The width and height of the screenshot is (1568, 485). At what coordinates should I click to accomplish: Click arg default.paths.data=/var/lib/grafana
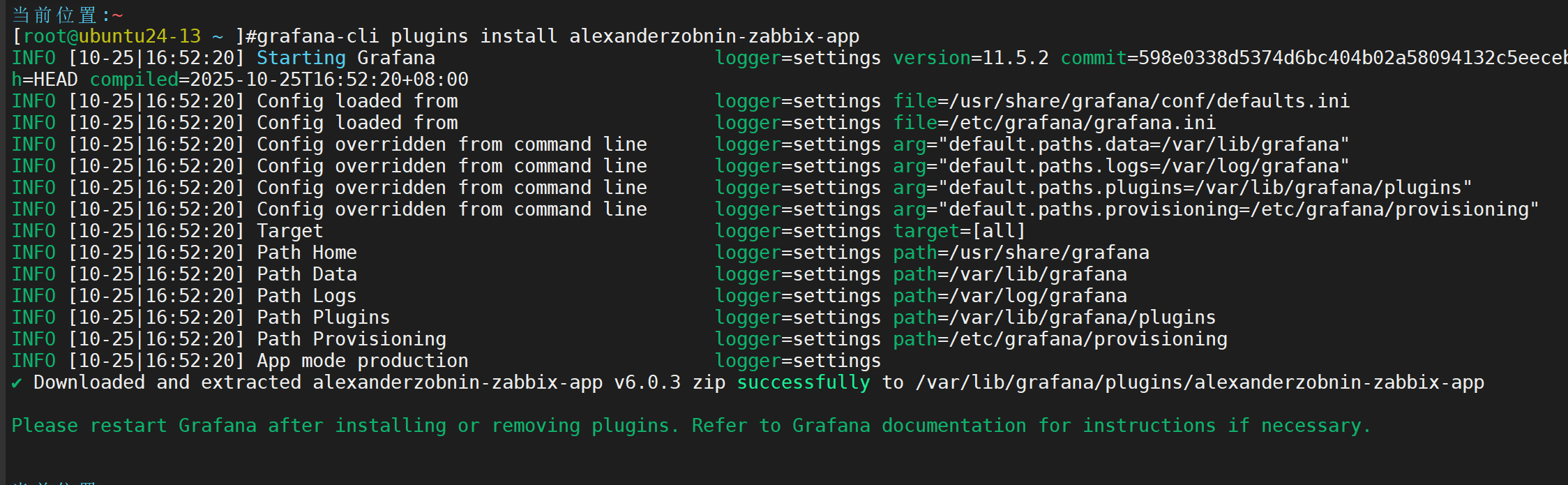coord(1122,144)
